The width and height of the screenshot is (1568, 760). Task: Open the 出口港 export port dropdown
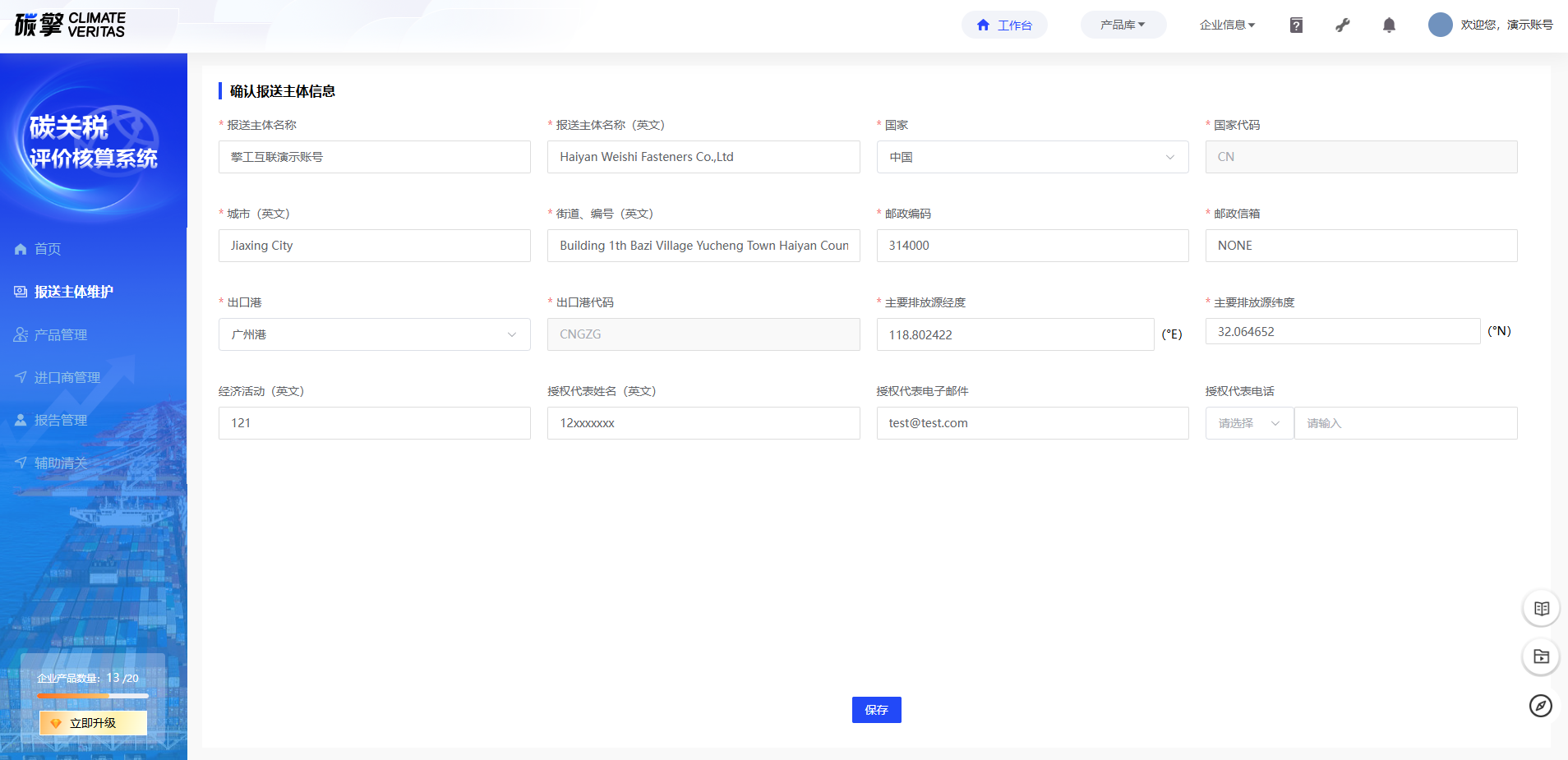[374, 334]
